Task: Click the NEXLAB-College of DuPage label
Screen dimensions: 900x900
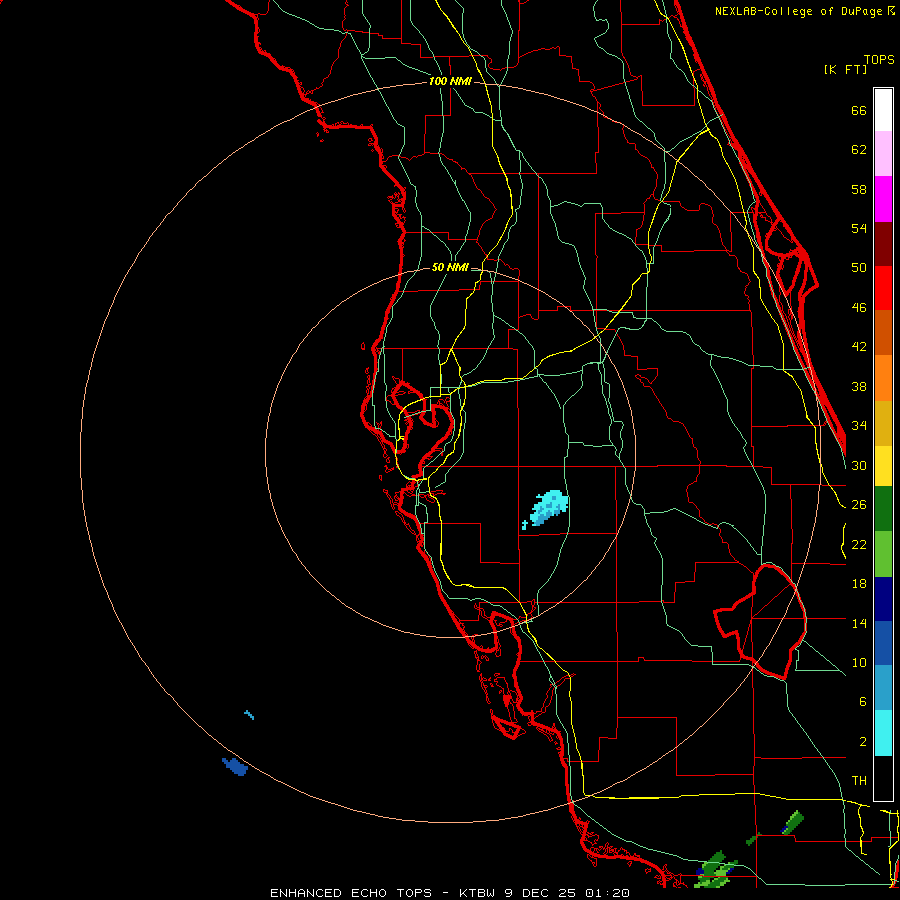Action: click(798, 11)
